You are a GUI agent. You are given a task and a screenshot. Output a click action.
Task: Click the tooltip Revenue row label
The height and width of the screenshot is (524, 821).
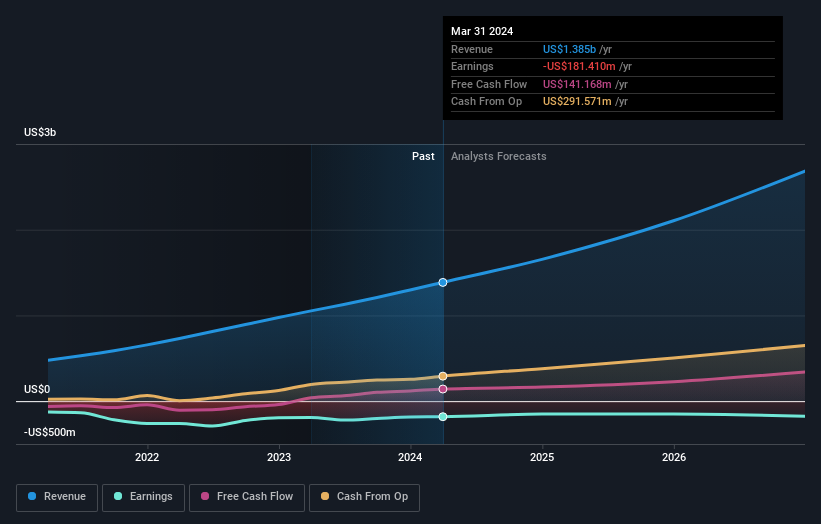[x=472, y=49]
